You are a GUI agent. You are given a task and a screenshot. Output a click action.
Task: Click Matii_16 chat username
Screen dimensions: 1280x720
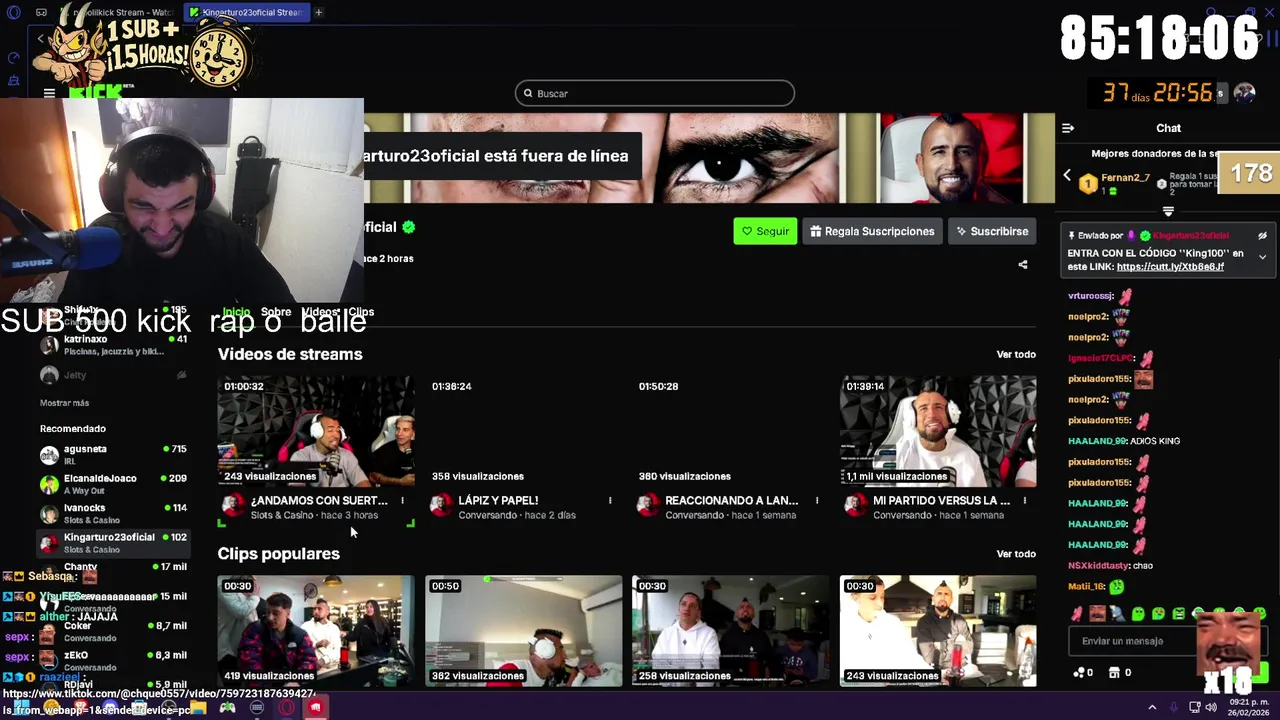(1086, 587)
